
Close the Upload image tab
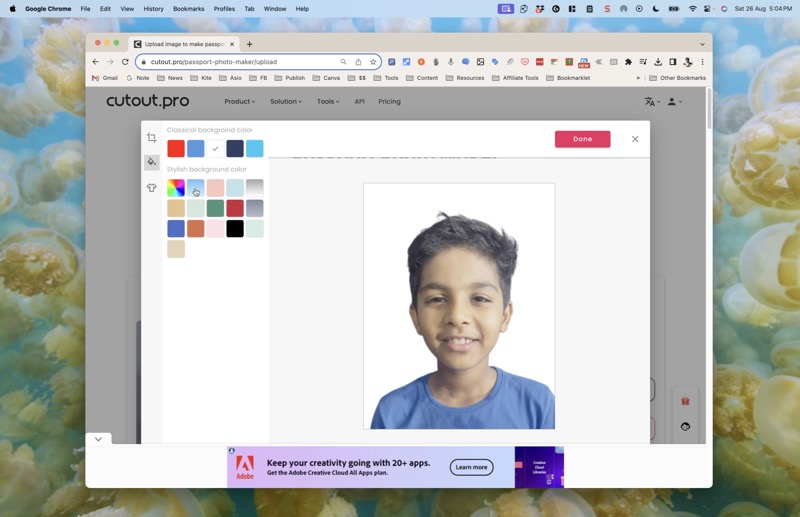[x=232, y=44]
